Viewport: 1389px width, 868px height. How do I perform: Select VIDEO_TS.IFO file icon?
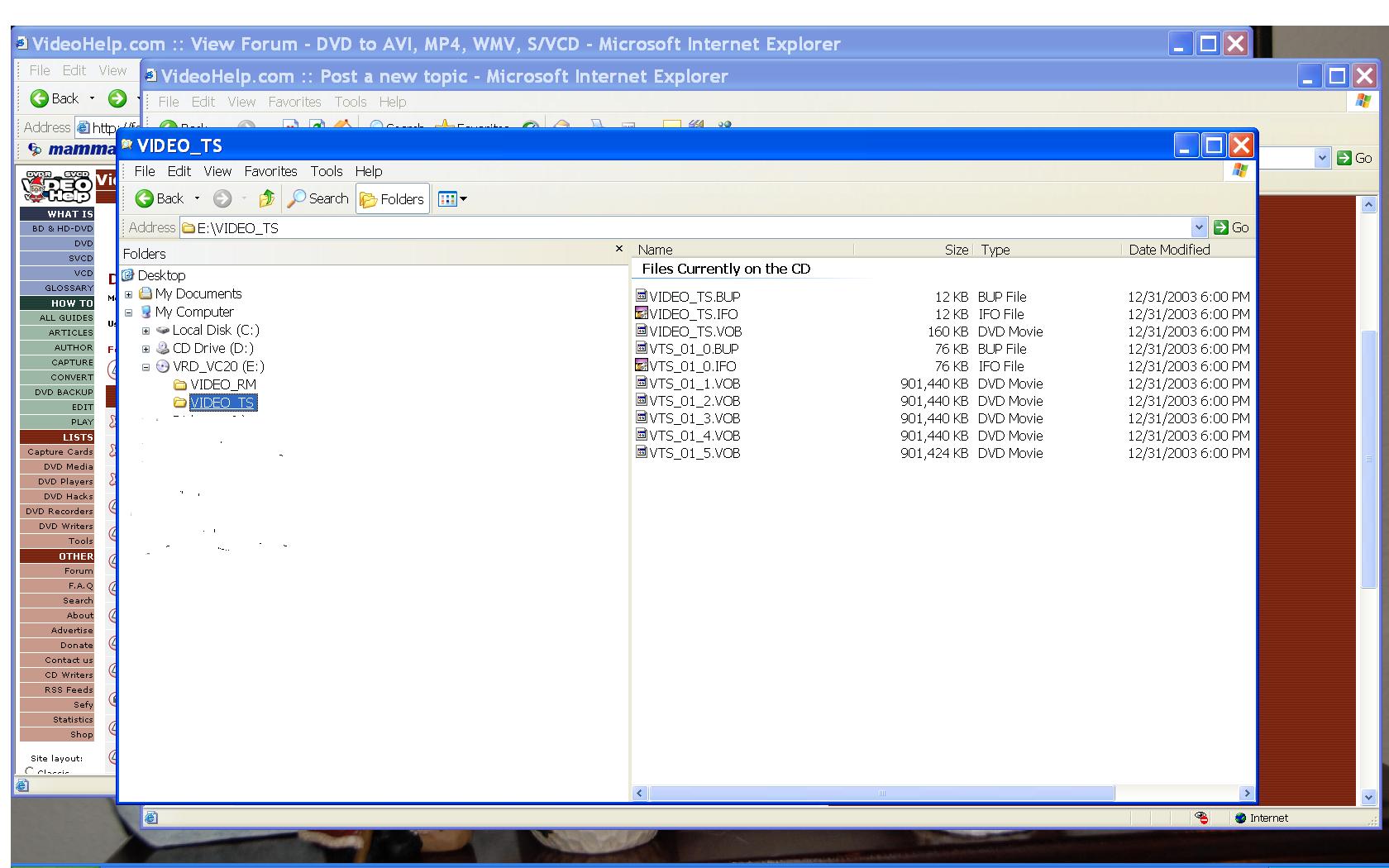click(x=641, y=312)
